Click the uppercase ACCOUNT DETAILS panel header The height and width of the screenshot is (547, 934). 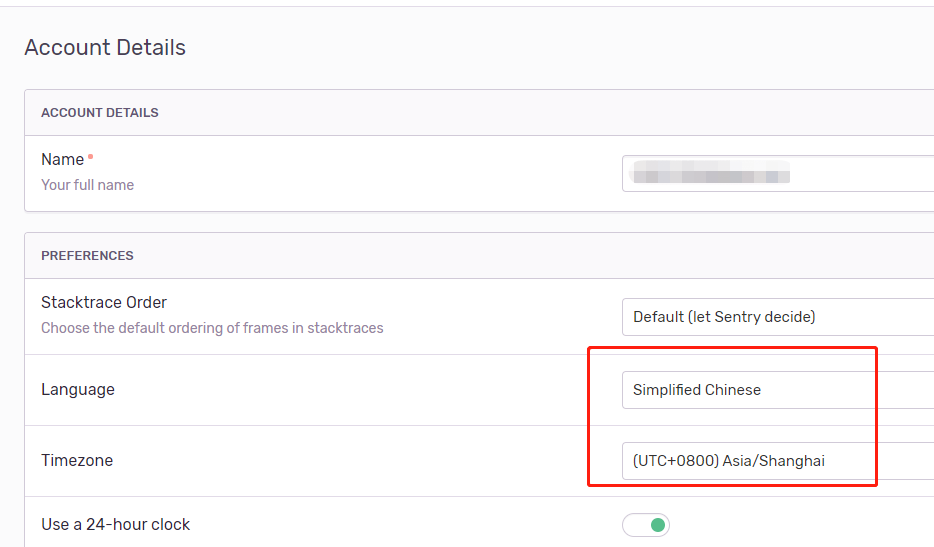[99, 113]
